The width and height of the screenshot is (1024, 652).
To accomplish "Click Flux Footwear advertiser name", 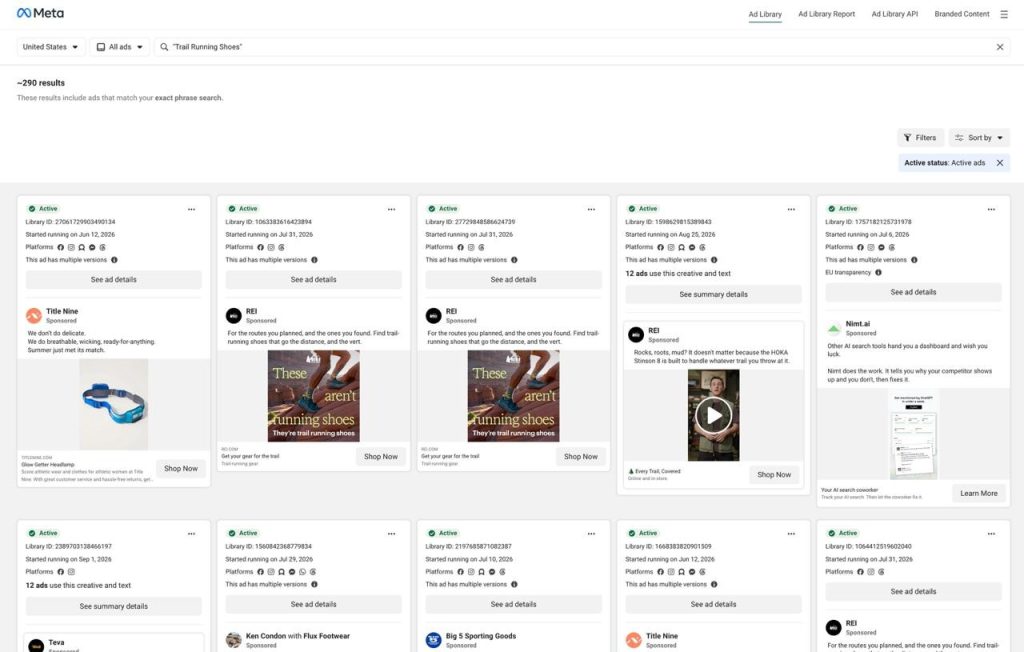I will click(326, 636).
